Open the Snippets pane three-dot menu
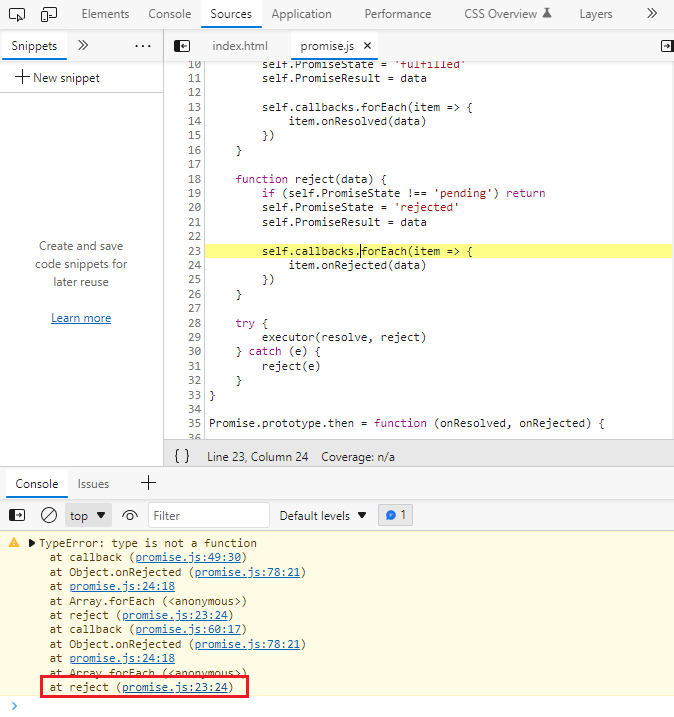This screenshot has width=674, height=717. 143,46
